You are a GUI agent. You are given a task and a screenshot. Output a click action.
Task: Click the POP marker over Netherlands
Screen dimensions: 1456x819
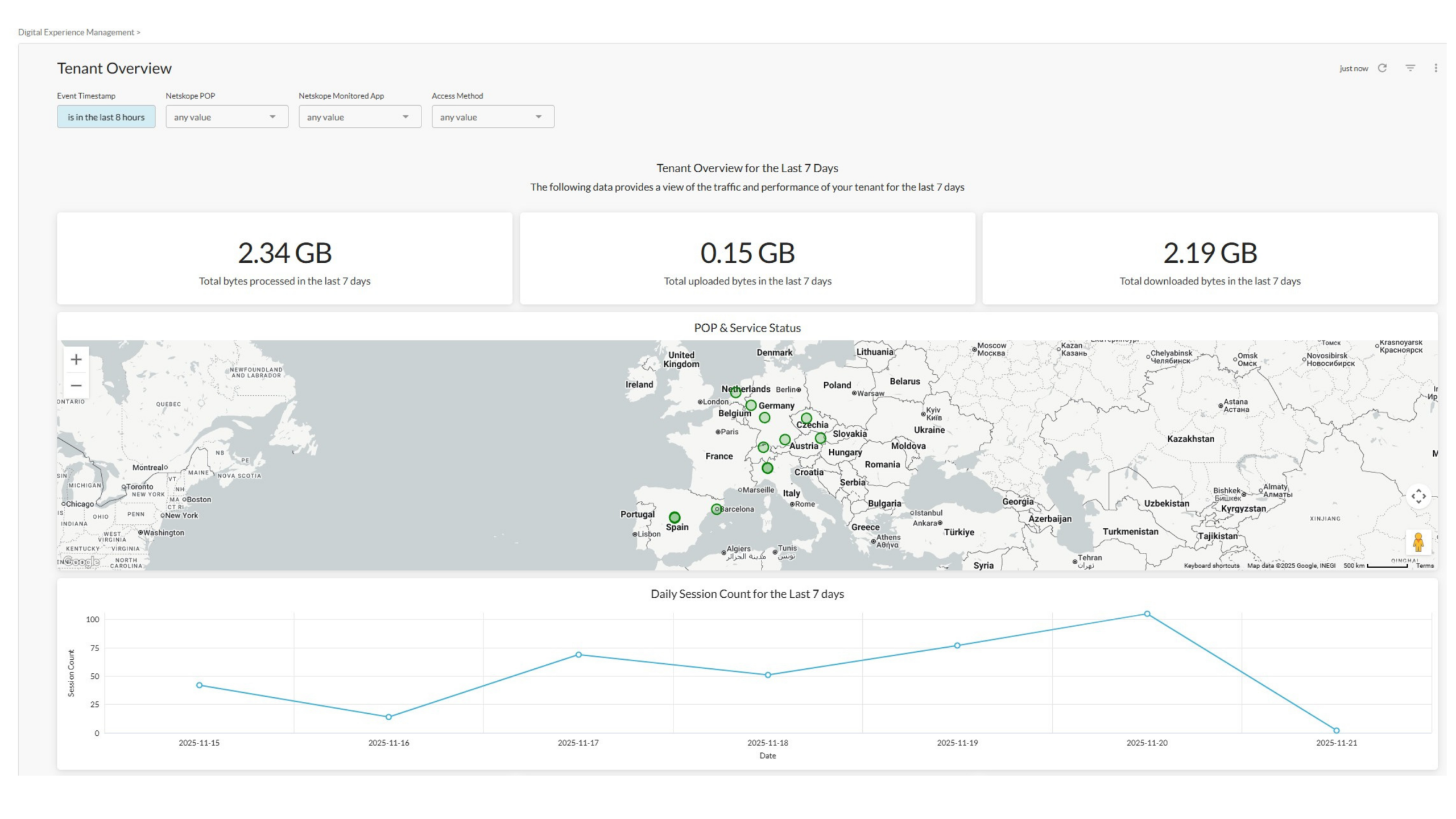point(735,392)
